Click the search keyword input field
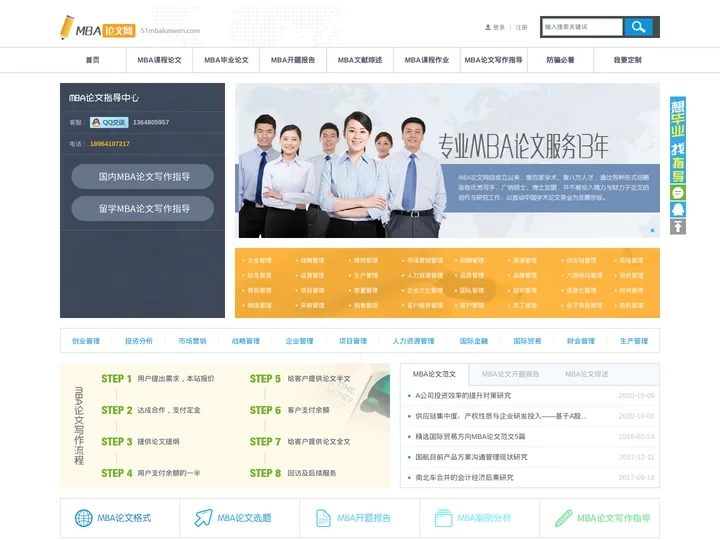The height and width of the screenshot is (540, 720). coord(582,27)
